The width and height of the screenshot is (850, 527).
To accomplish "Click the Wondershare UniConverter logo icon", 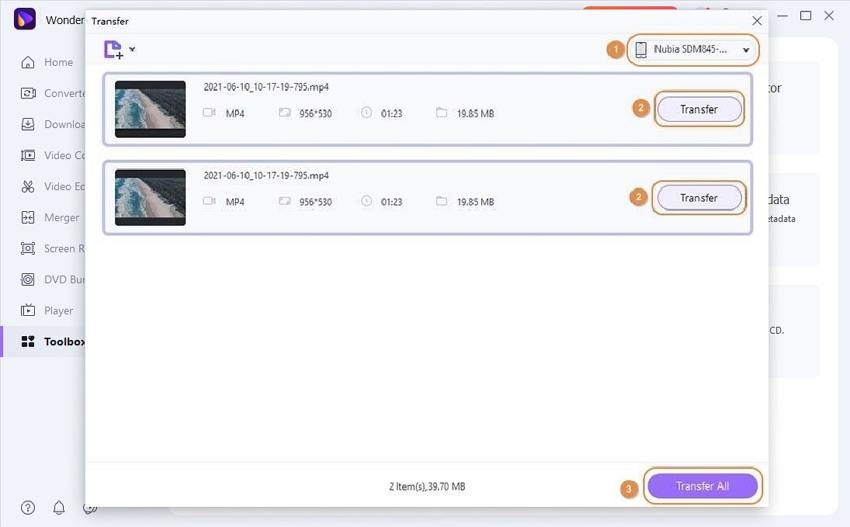I will 24,19.
